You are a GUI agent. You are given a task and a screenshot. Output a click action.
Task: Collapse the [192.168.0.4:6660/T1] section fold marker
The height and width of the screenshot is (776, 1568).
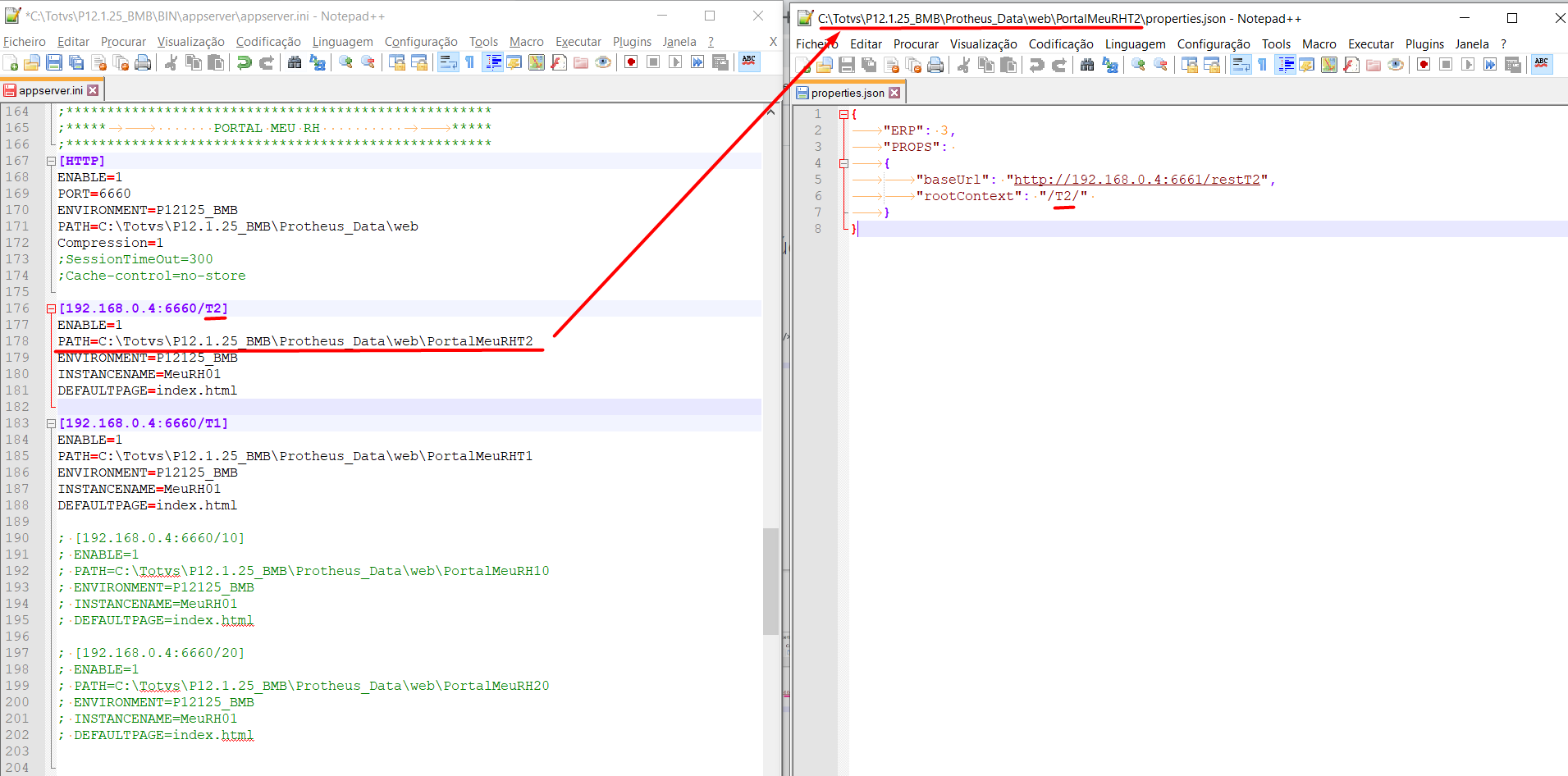pyautogui.click(x=51, y=423)
